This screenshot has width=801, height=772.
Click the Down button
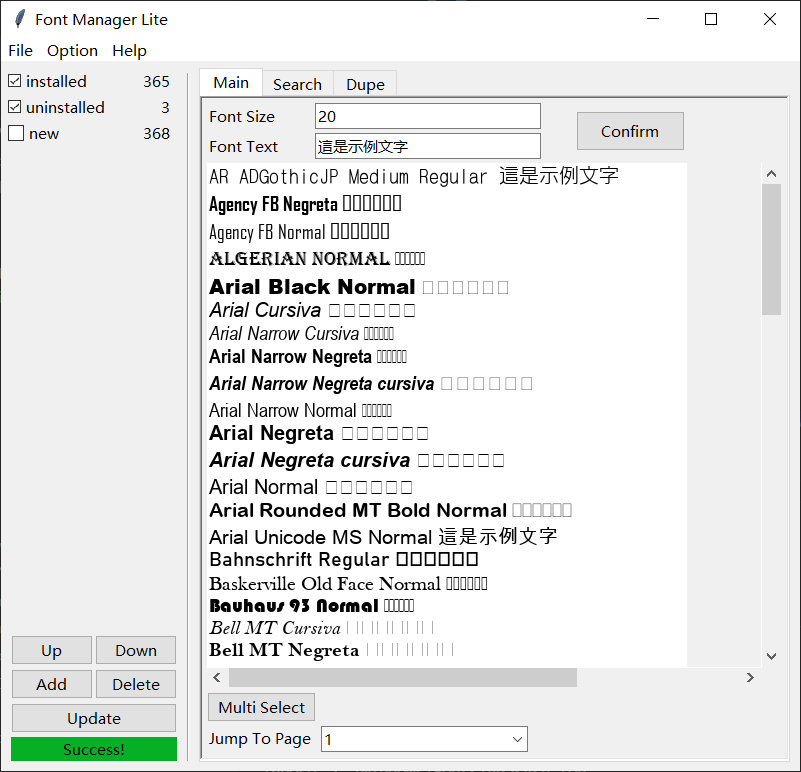point(136,650)
